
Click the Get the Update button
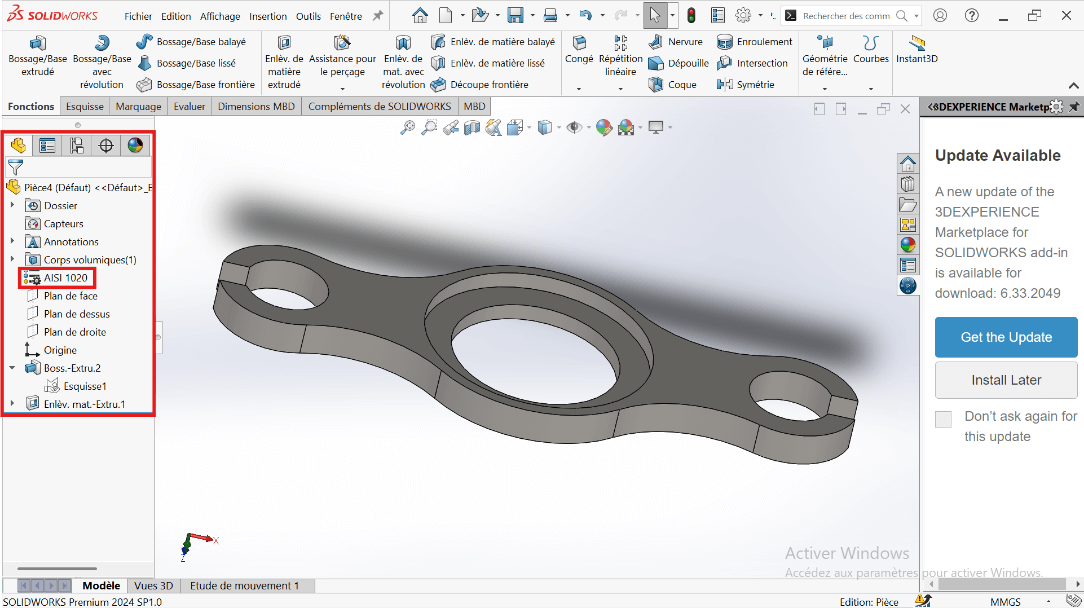pos(1006,337)
